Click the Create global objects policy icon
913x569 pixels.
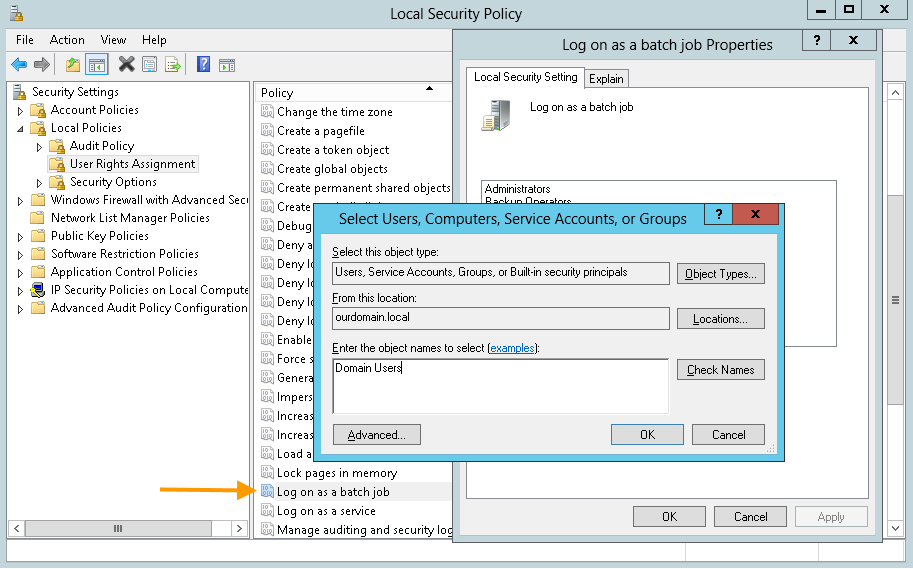point(267,168)
